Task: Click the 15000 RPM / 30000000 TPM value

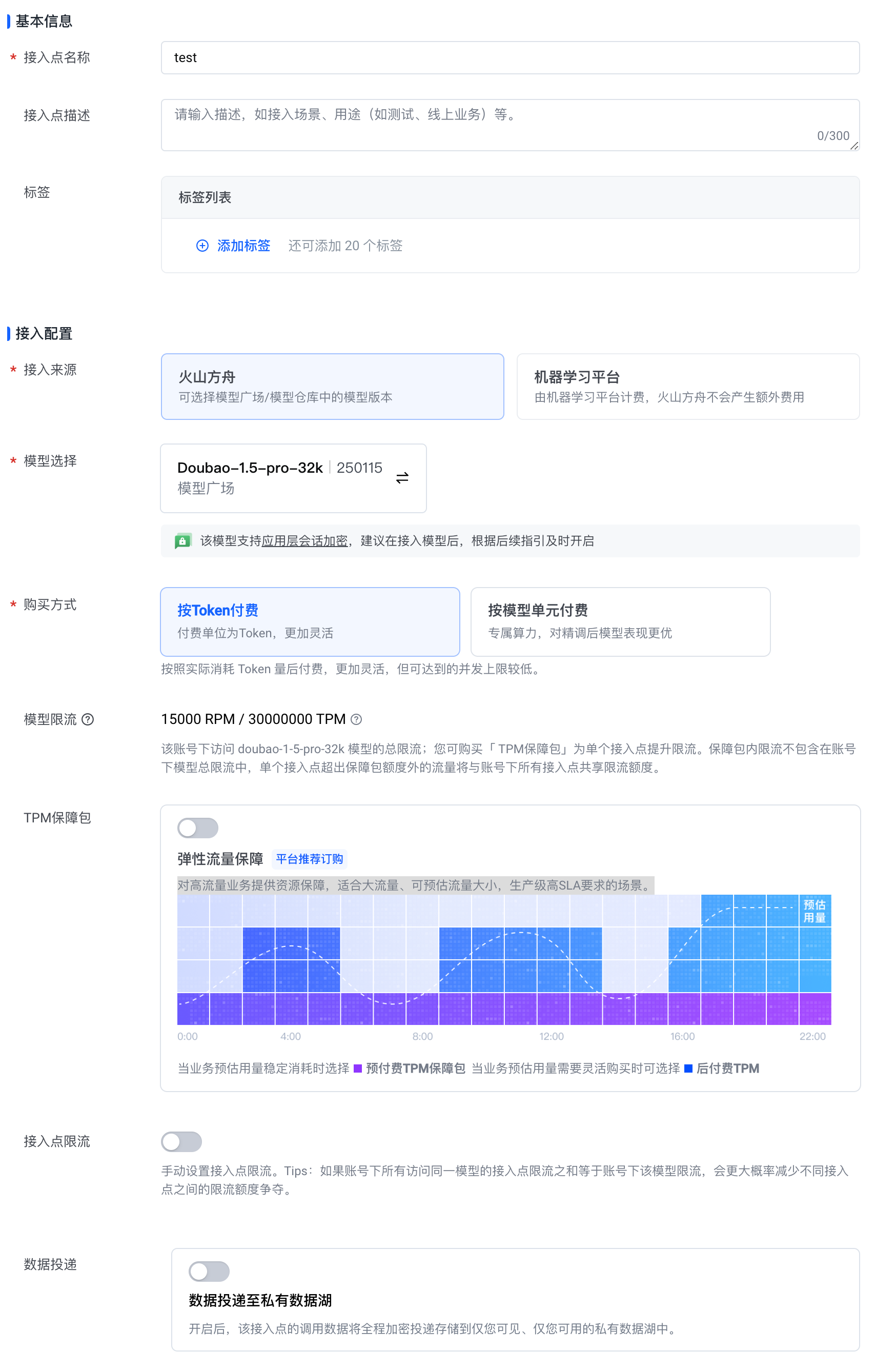Action: [253, 719]
